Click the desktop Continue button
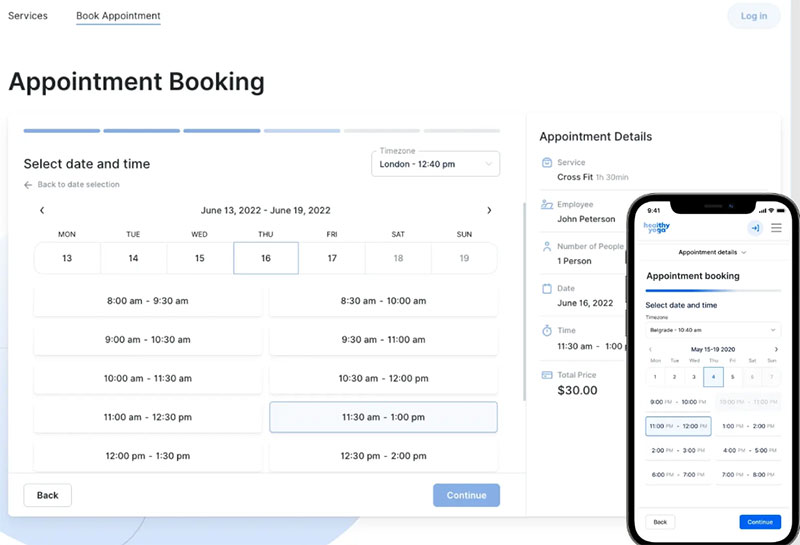Screen dimensions: 800x545 466,496
